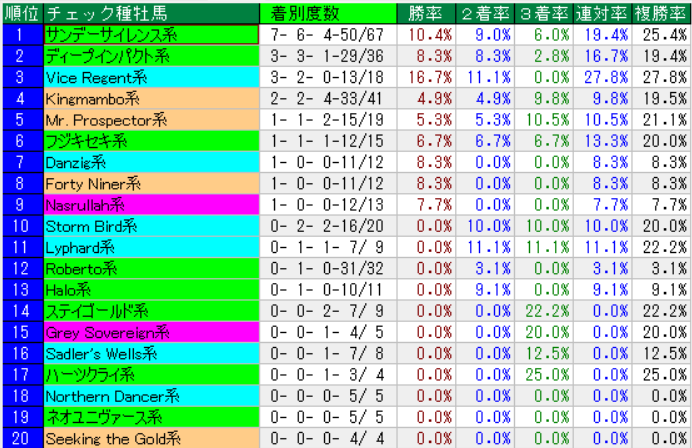
Task: Click rank number 1 cell
Action: click(x=23, y=35)
